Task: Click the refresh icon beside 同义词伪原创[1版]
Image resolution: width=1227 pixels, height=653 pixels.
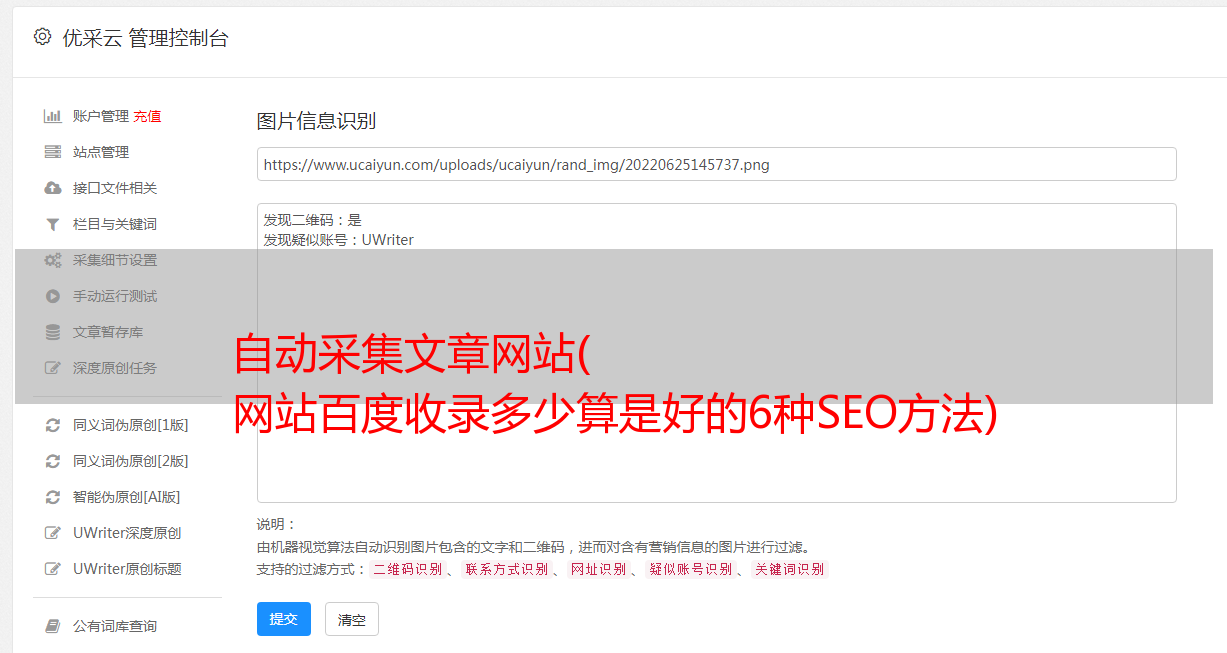Action: (53, 425)
